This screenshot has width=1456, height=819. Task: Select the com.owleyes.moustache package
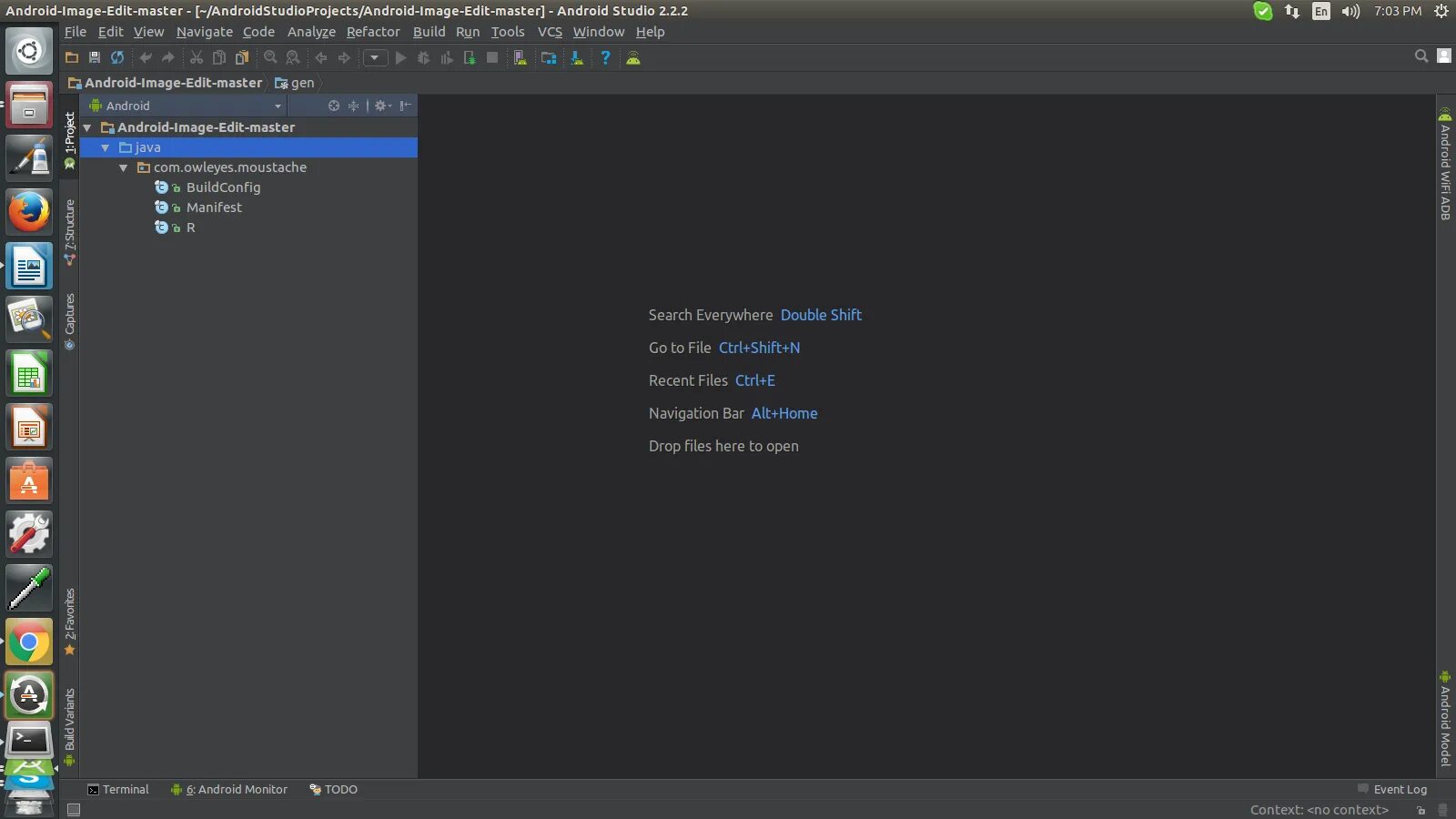(x=230, y=167)
